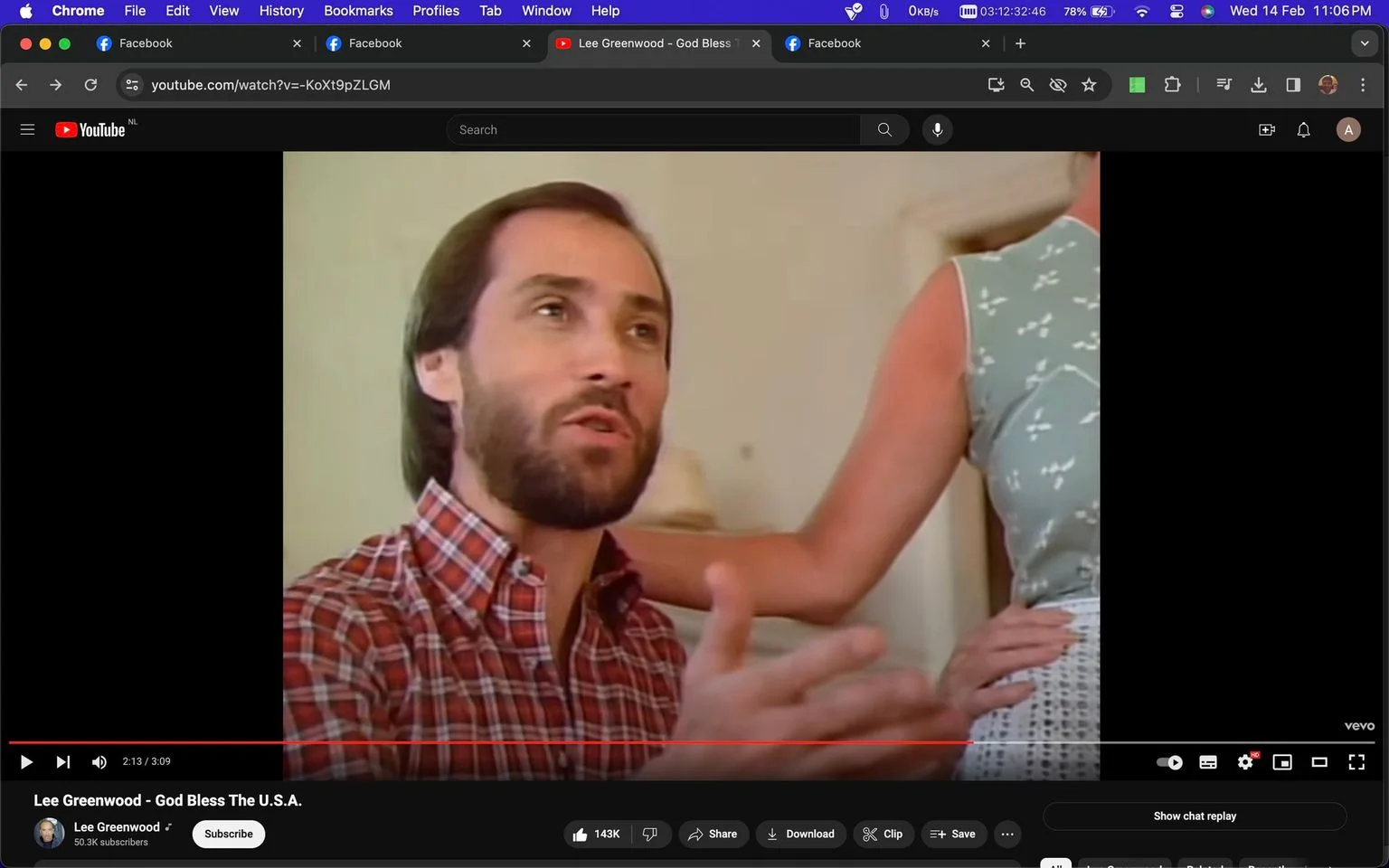This screenshot has height=868, width=1389.
Task: Download the video
Action: click(x=801, y=834)
